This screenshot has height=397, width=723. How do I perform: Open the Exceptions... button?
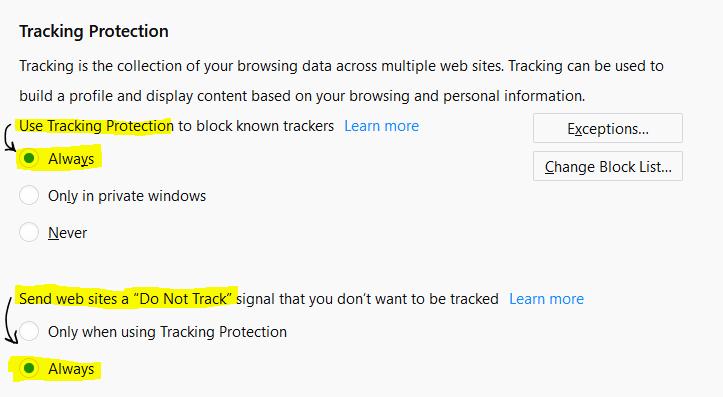[x=608, y=128]
